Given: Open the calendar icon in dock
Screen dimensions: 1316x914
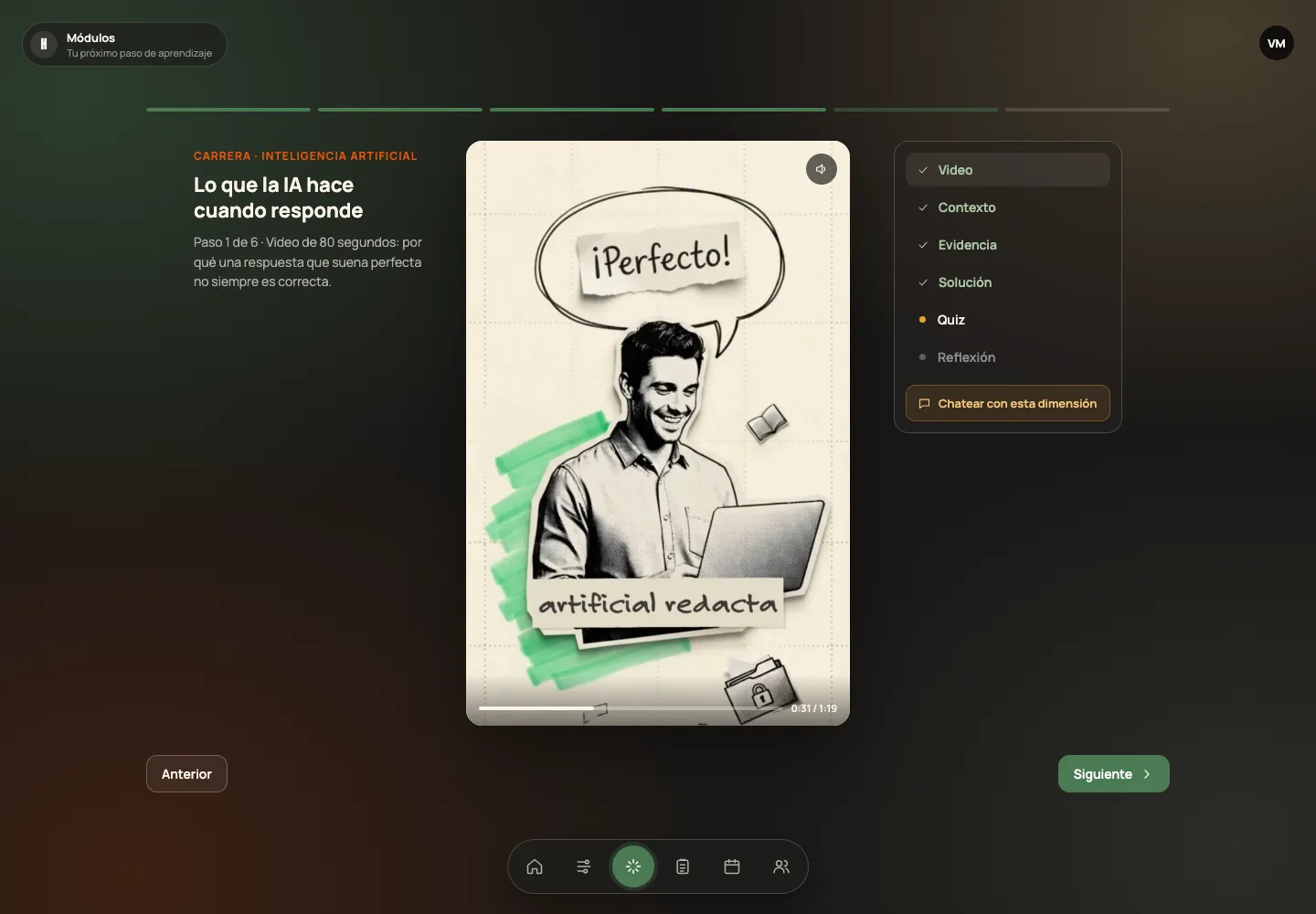Looking at the screenshot, I should [x=732, y=866].
